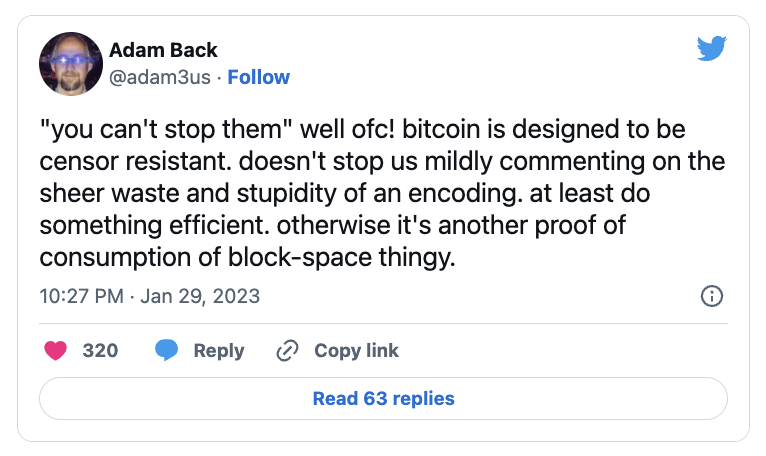Click the Adam Back display name

pos(163,50)
